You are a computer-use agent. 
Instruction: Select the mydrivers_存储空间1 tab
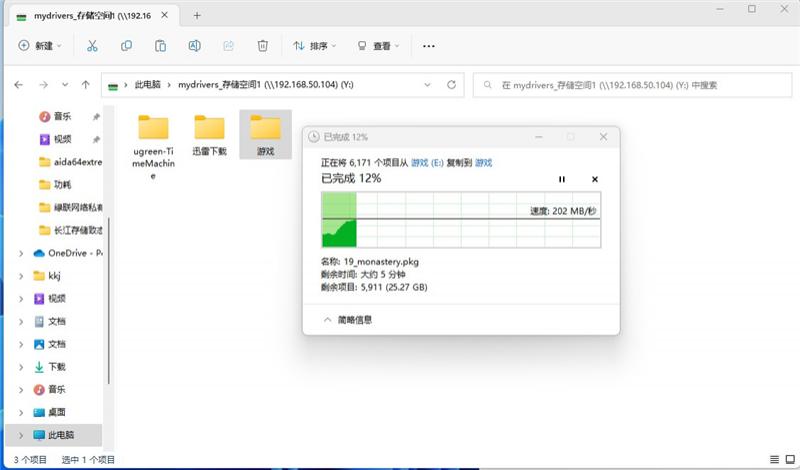coord(92,16)
